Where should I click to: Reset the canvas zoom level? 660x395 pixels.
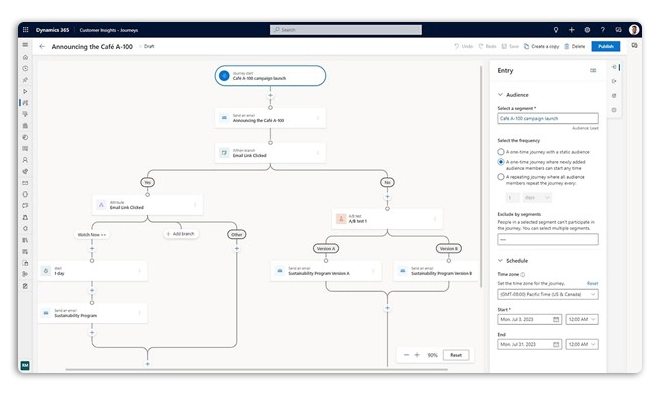tap(456, 355)
